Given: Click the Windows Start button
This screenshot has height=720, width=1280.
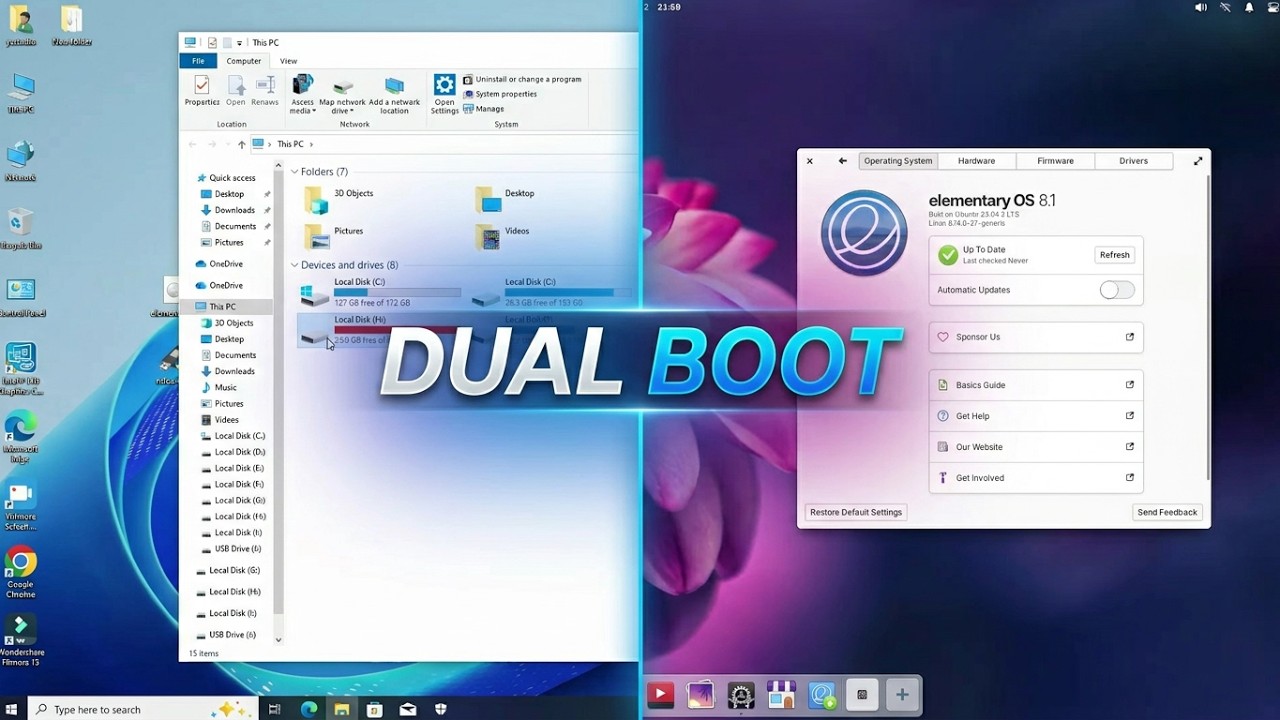Looking at the screenshot, I should pyautogui.click(x=12, y=709).
